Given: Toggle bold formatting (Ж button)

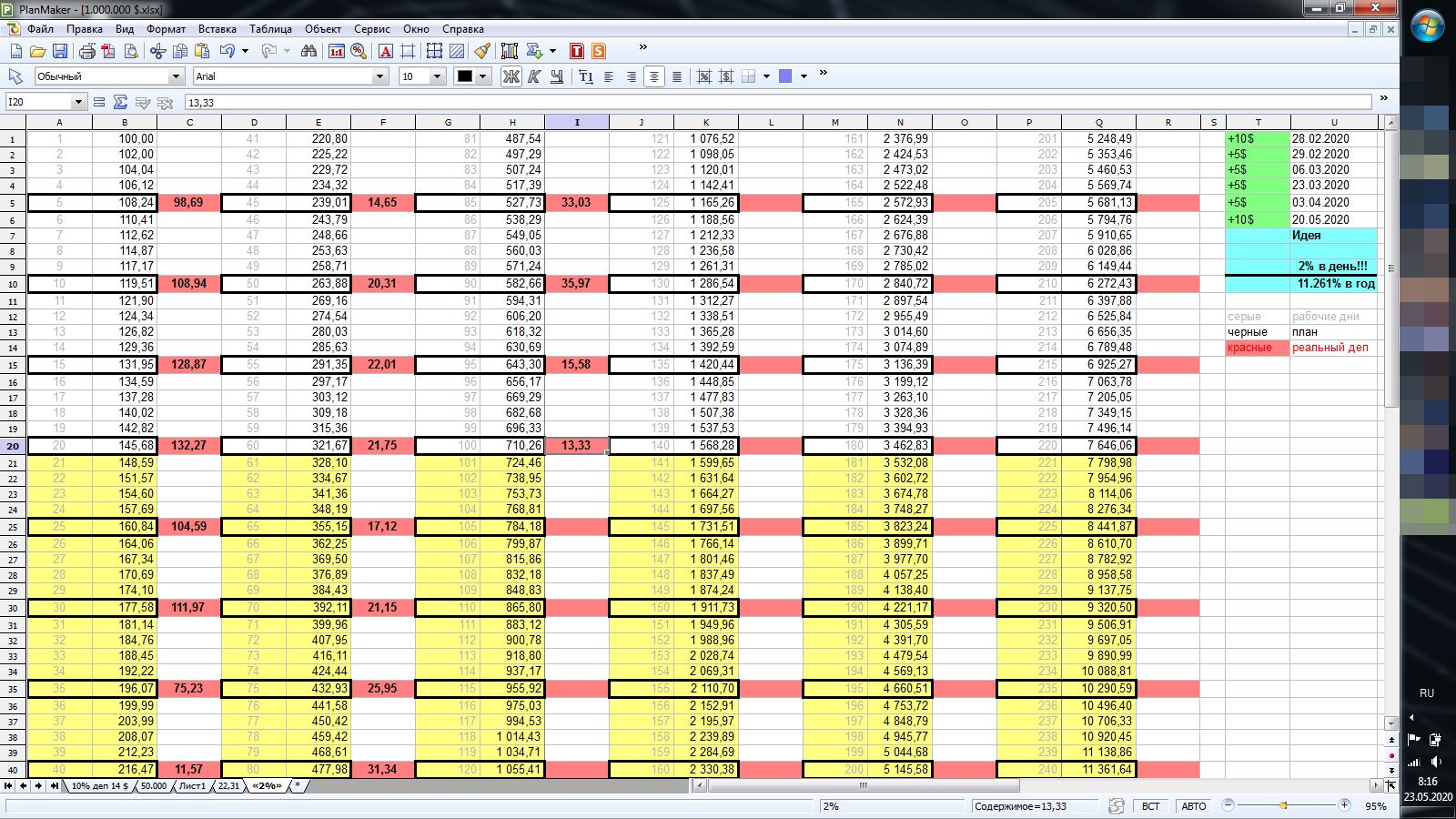Looking at the screenshot, I should click(x=511, y=76).
